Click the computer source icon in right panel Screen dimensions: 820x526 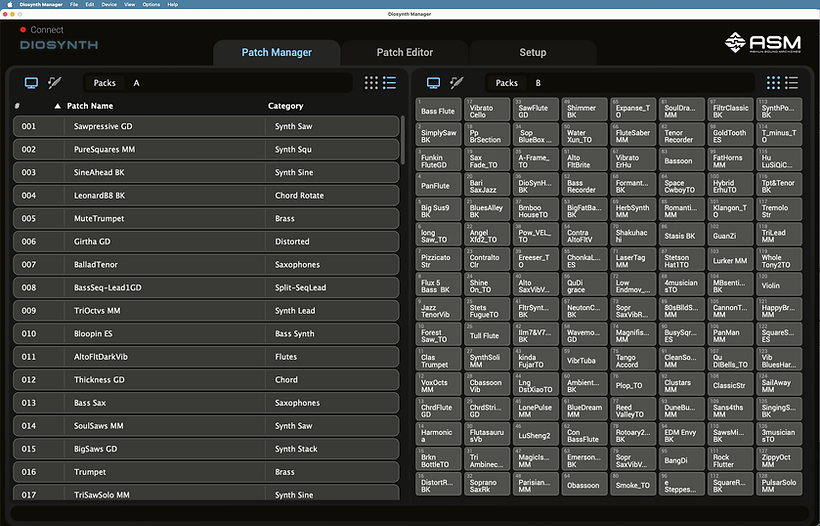(x=434, y=83)
